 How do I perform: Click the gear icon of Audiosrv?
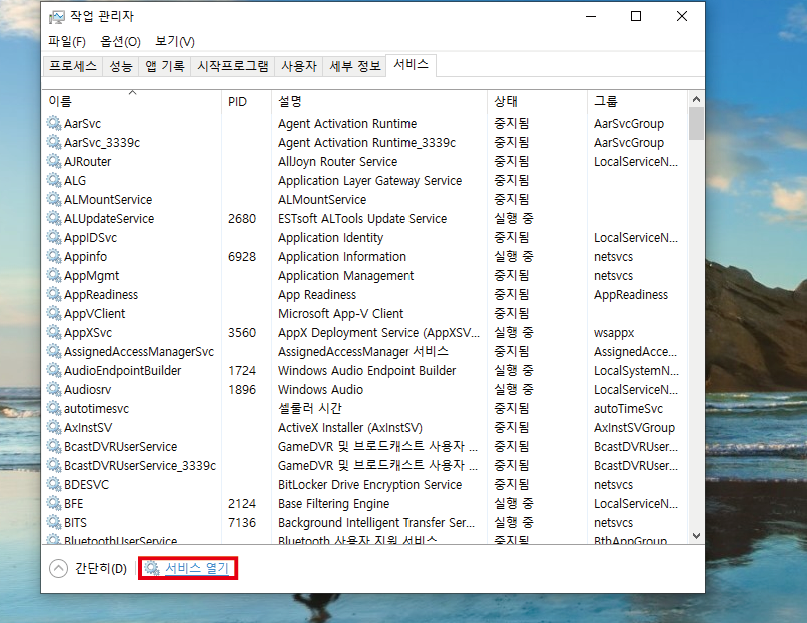click(54, 389)
